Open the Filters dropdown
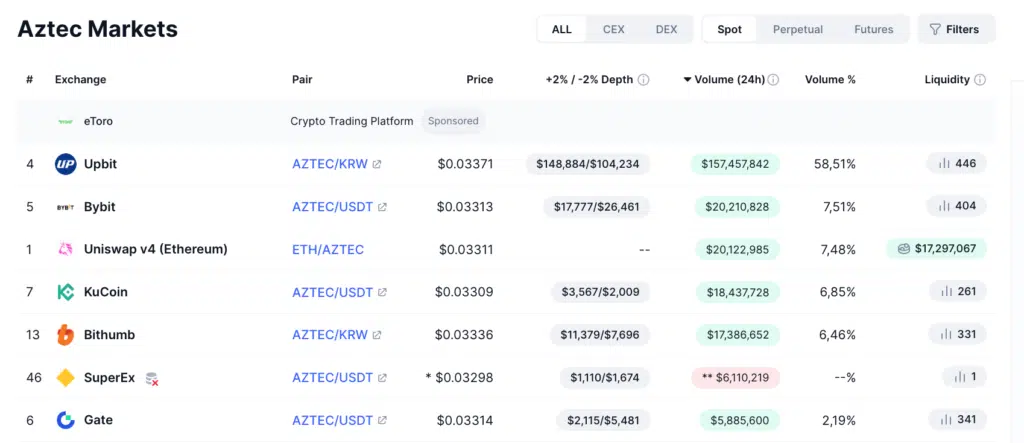The image size is (1024, 443). click(x=955, y=29)
